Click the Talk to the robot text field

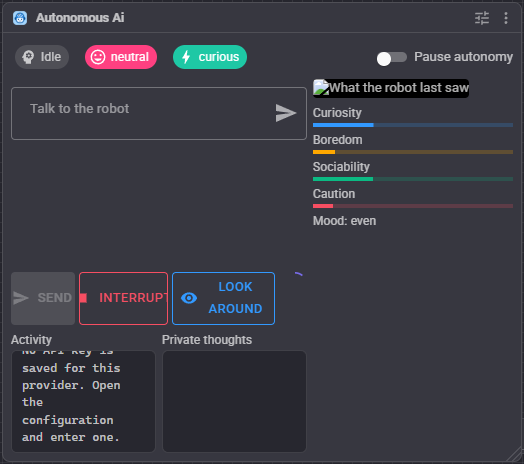(159, 114)
